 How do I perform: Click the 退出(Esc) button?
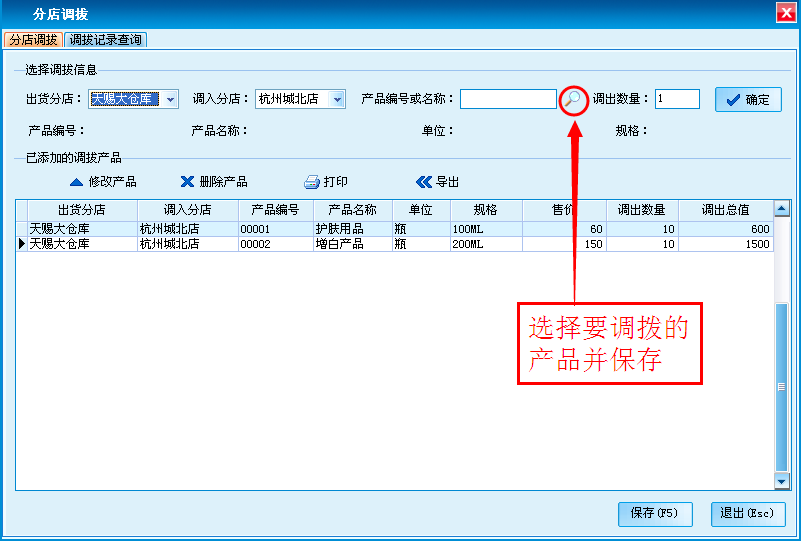coord(747,513)
